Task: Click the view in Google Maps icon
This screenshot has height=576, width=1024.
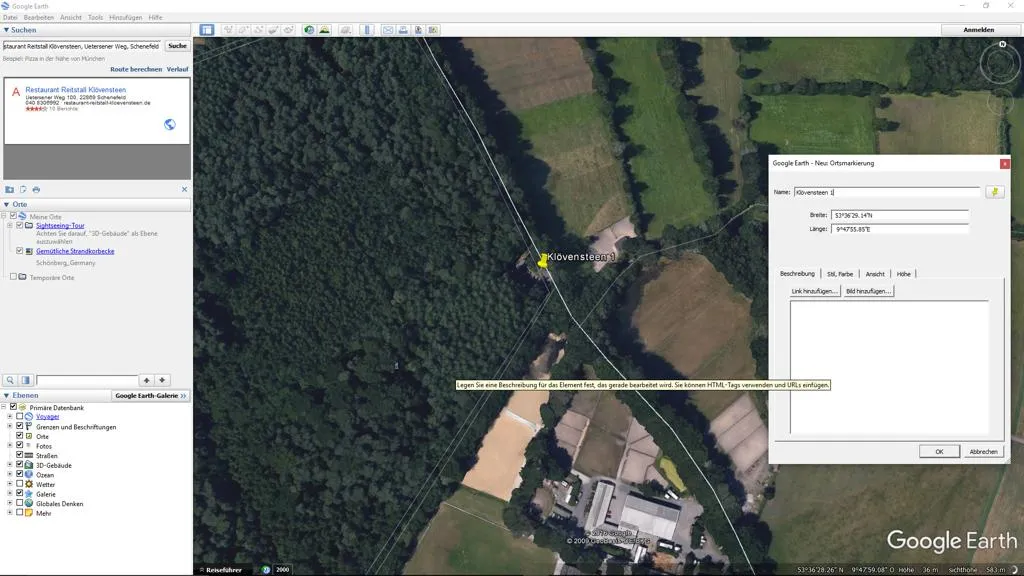Action: click(433, 30)
